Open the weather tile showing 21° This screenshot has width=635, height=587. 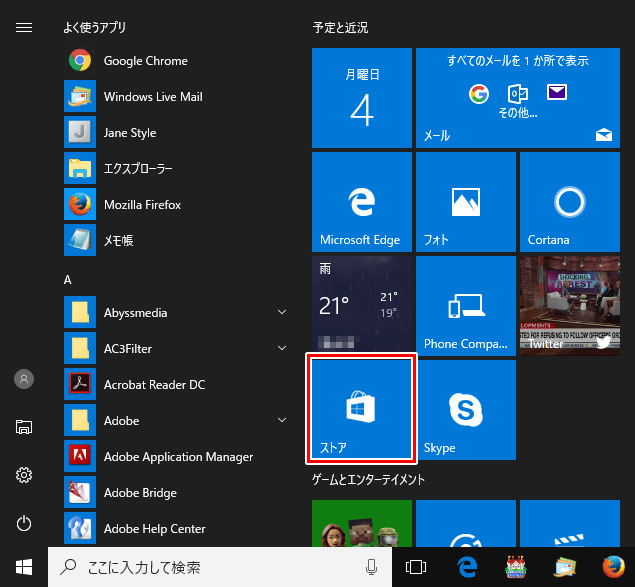click(x=362, y=306)
